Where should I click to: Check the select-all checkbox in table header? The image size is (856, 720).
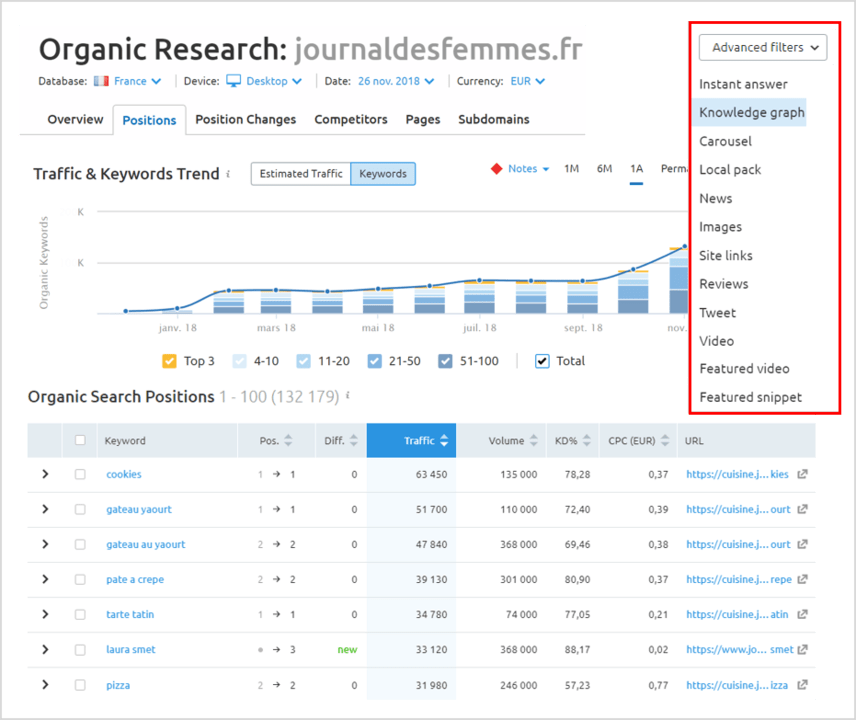click(80, 440)
